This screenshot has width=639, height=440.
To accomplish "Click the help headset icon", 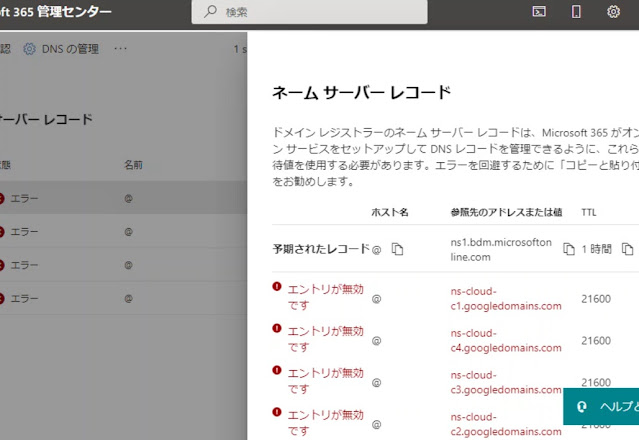I will point(582,406).
